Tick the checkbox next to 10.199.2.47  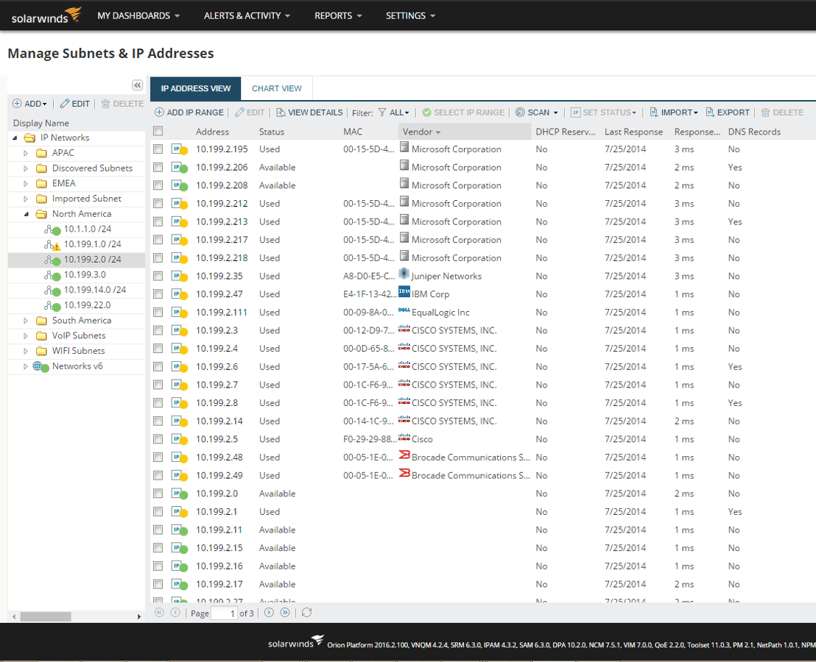158,294
